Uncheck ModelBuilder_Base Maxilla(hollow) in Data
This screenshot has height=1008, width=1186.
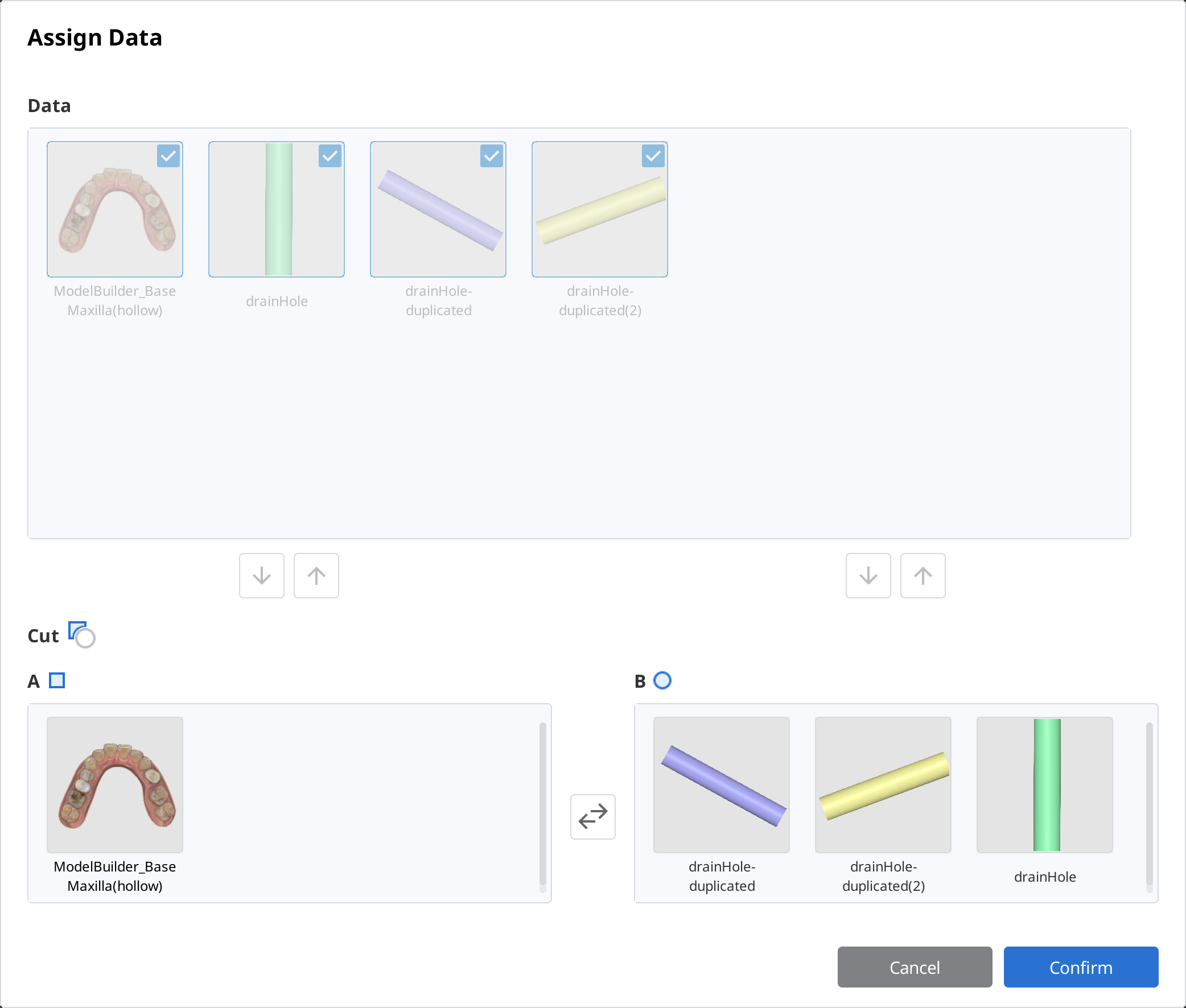168,156
